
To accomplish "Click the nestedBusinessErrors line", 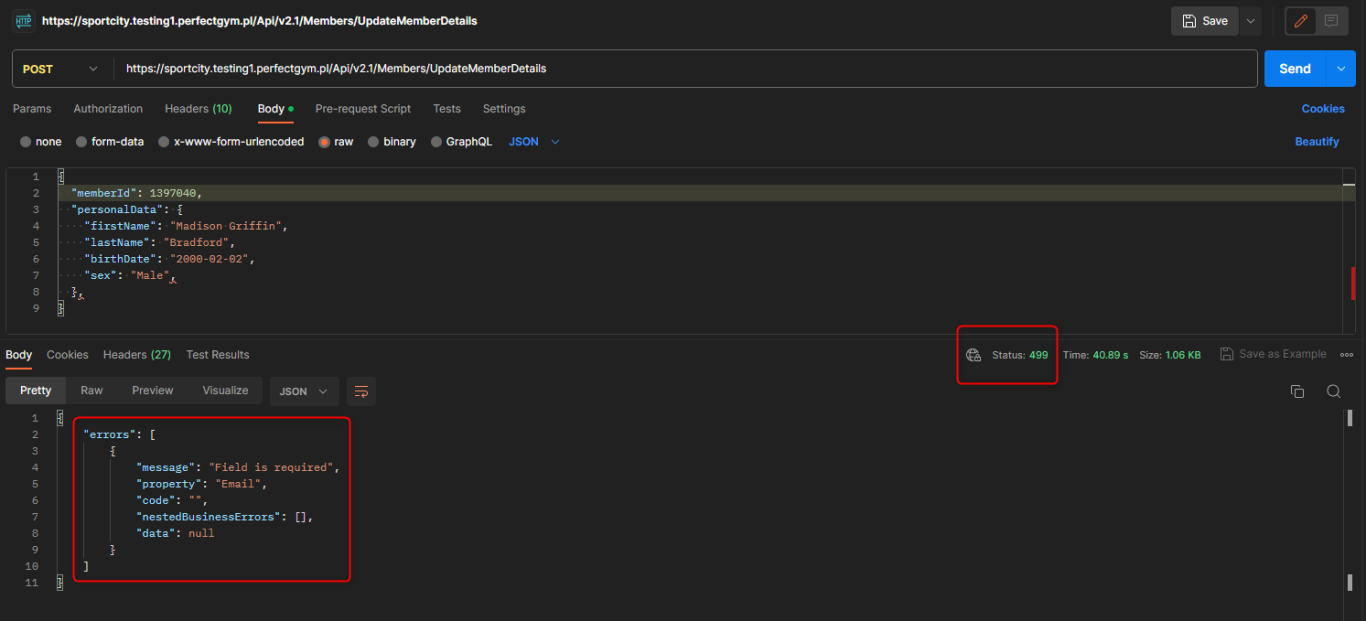I will click(226, 517).
